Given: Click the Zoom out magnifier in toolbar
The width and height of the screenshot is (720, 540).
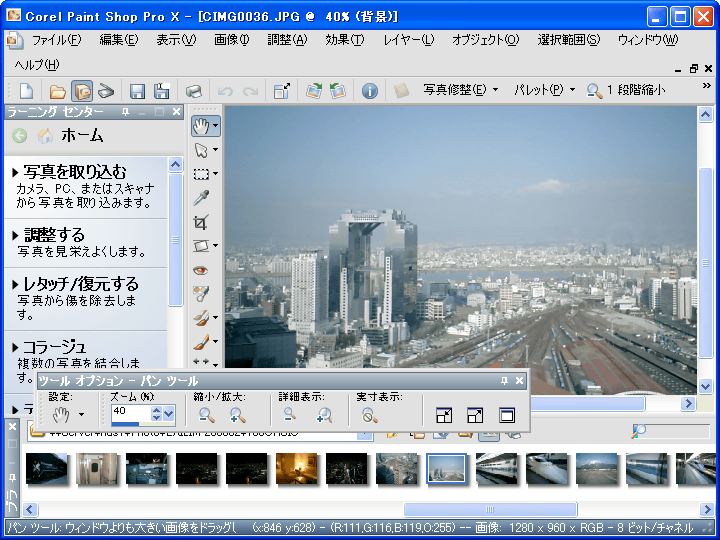Looking at the screenshot, I should [x=595, y=90].
